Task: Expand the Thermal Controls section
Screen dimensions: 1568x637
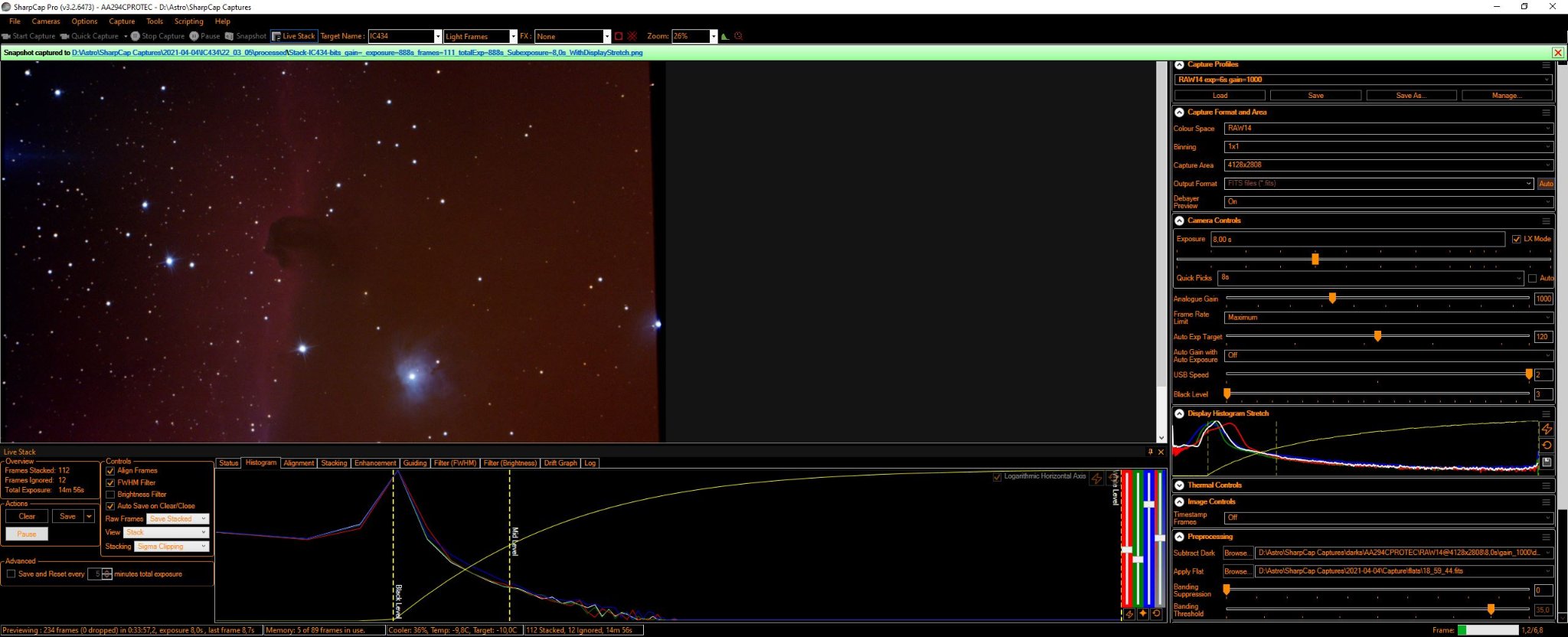Action: point(1179,485)
